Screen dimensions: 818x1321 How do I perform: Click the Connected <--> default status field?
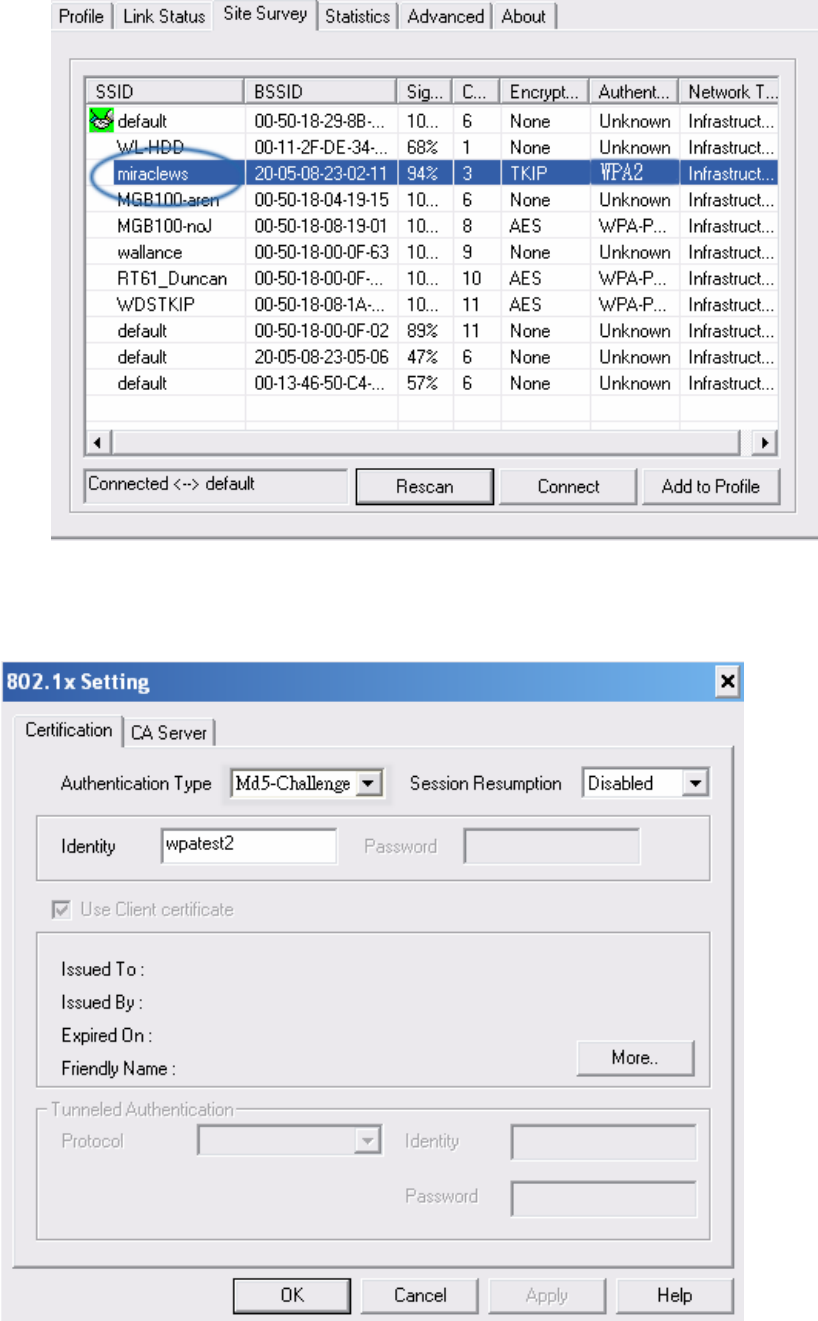[217, 486]
